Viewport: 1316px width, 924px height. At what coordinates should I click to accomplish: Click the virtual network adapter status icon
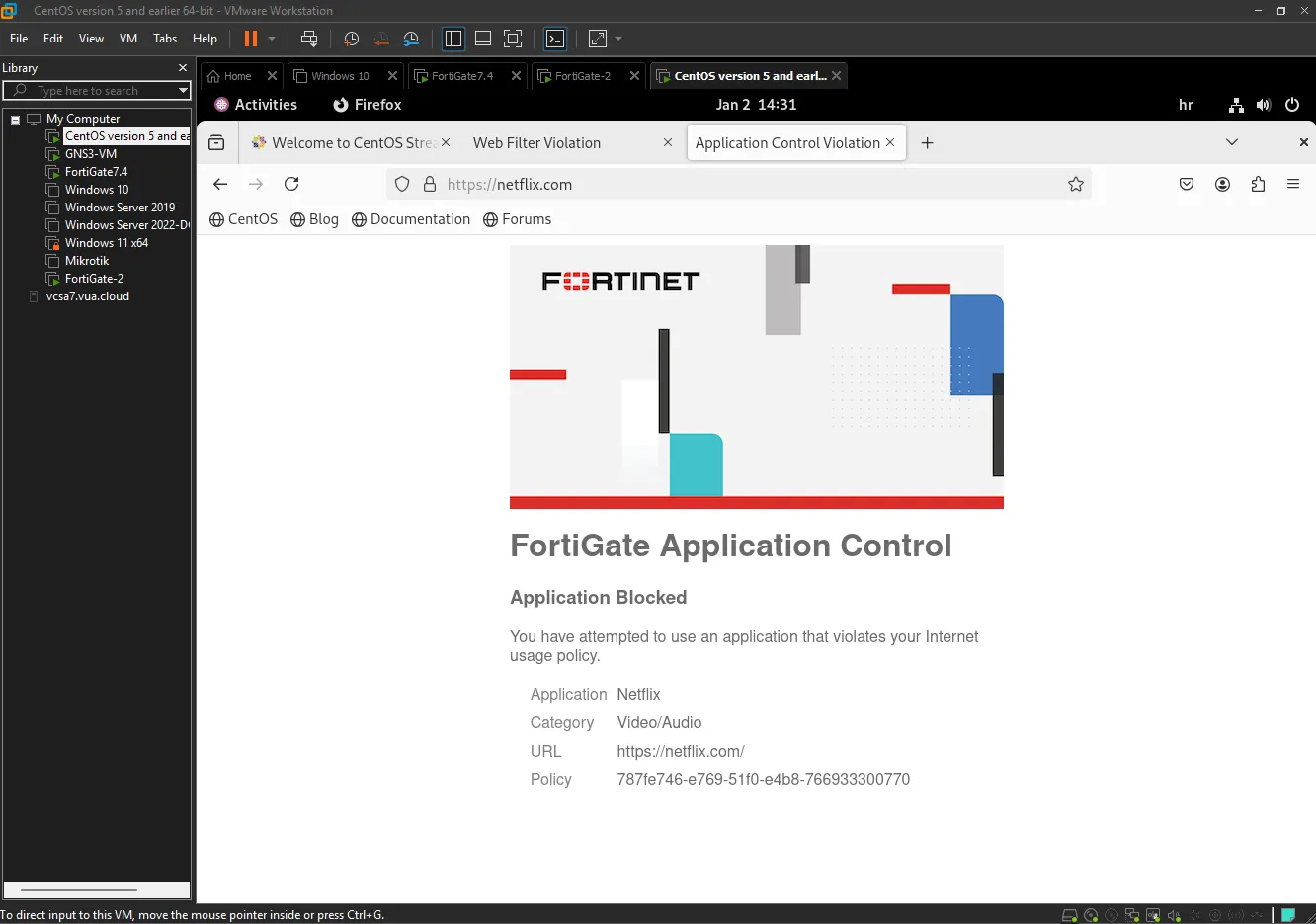(1132, 915)
